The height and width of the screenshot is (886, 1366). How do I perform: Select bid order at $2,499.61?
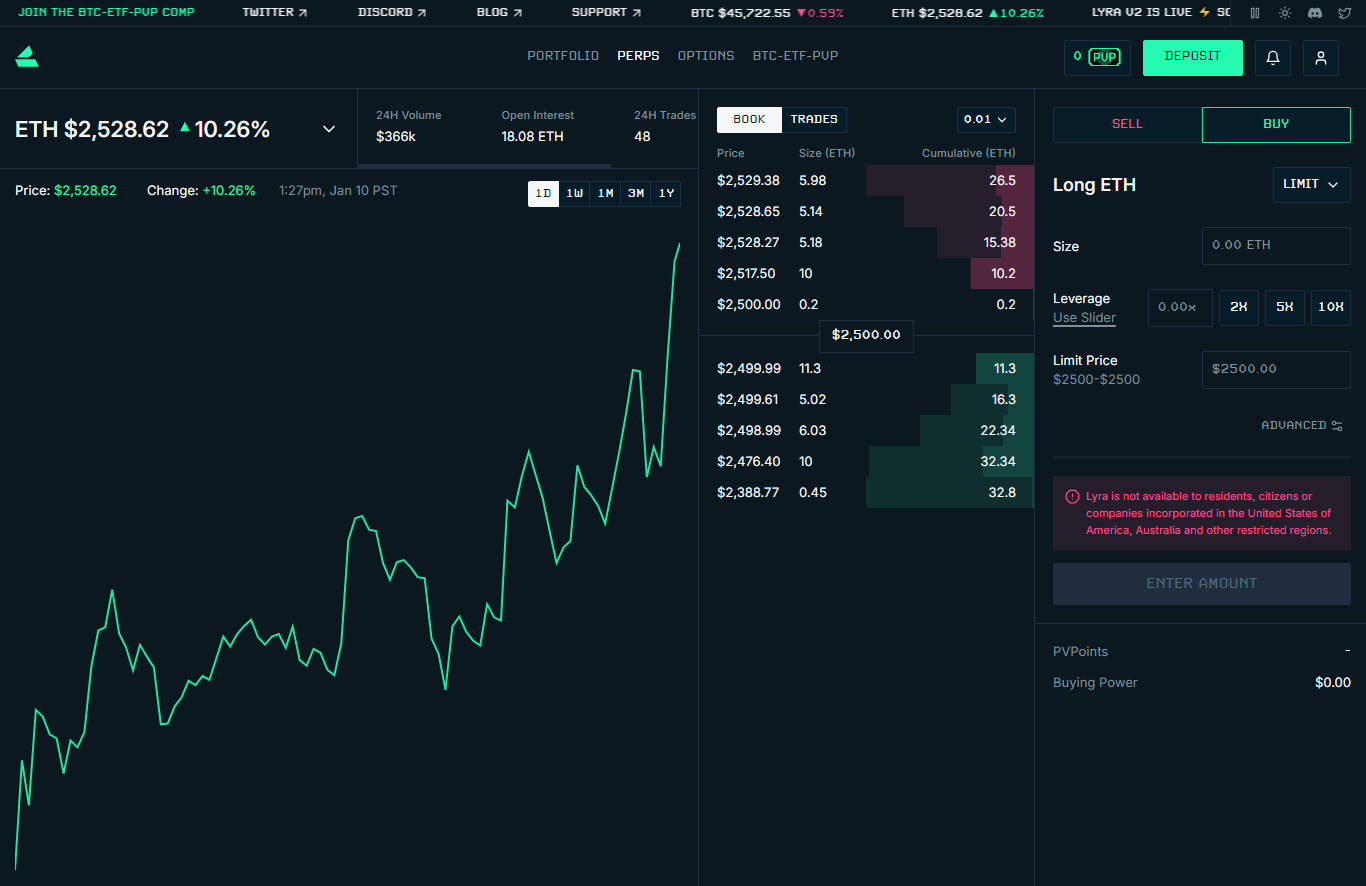point(866,400)
